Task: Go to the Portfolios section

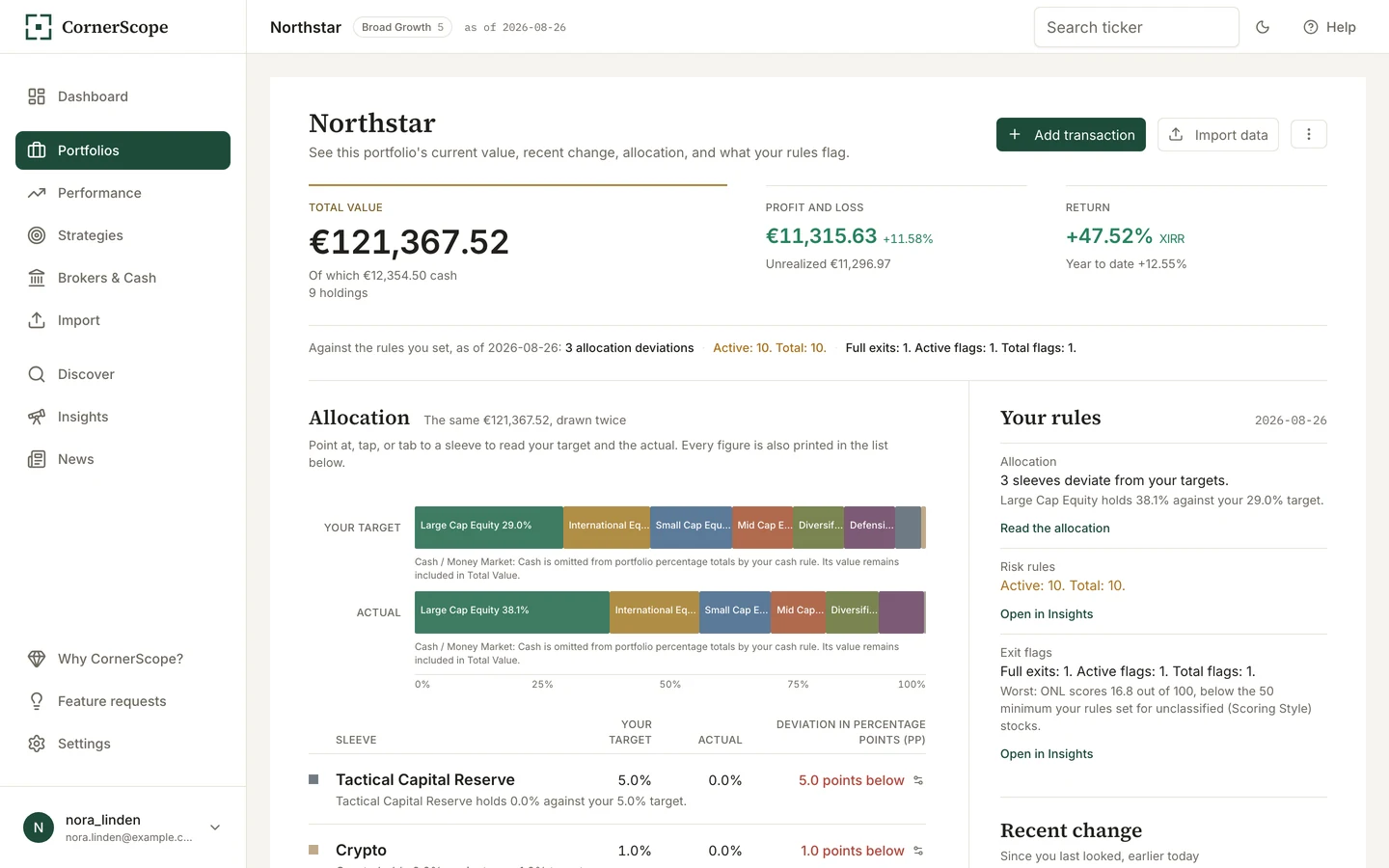Action: point(123,150)
